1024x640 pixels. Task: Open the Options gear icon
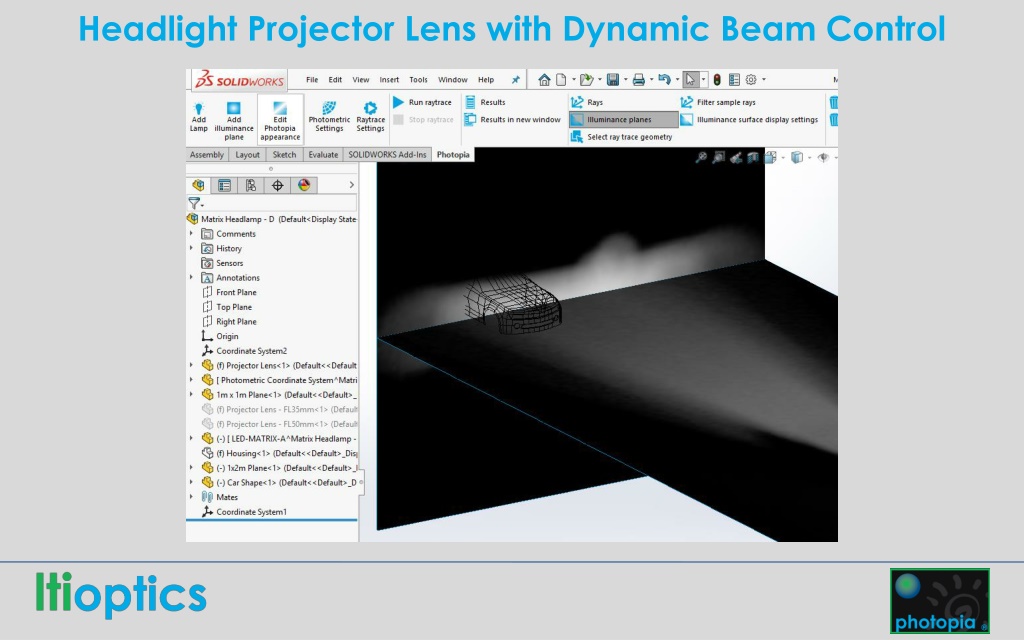point(751,80)
